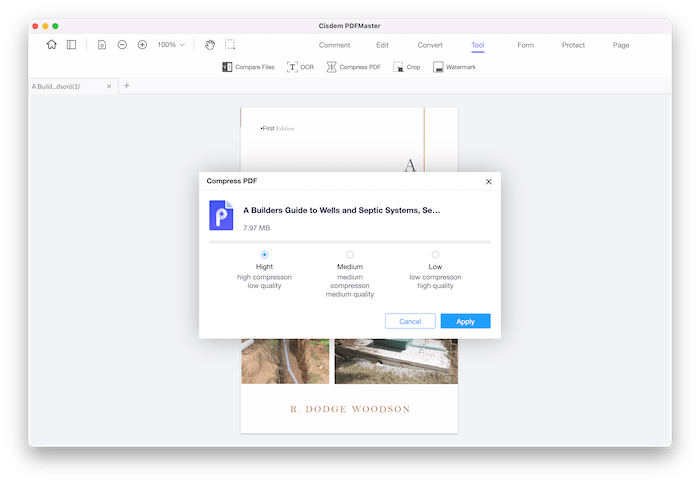
Task: Click the septic tank photo
Action: (396, 361)
